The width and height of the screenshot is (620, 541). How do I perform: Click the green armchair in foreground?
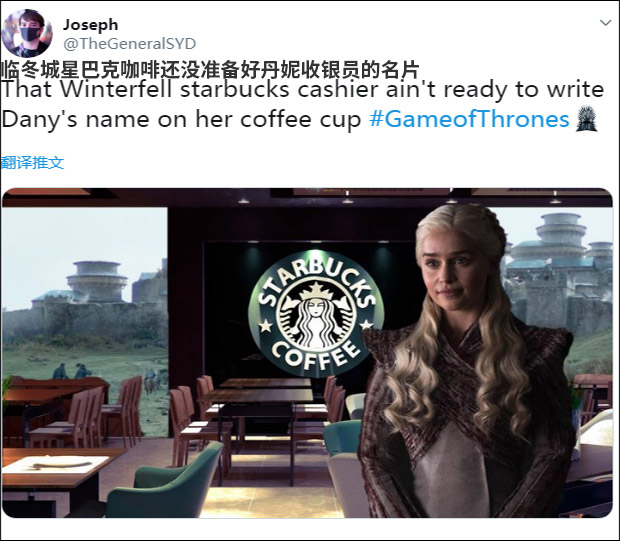tap(166, 481)
